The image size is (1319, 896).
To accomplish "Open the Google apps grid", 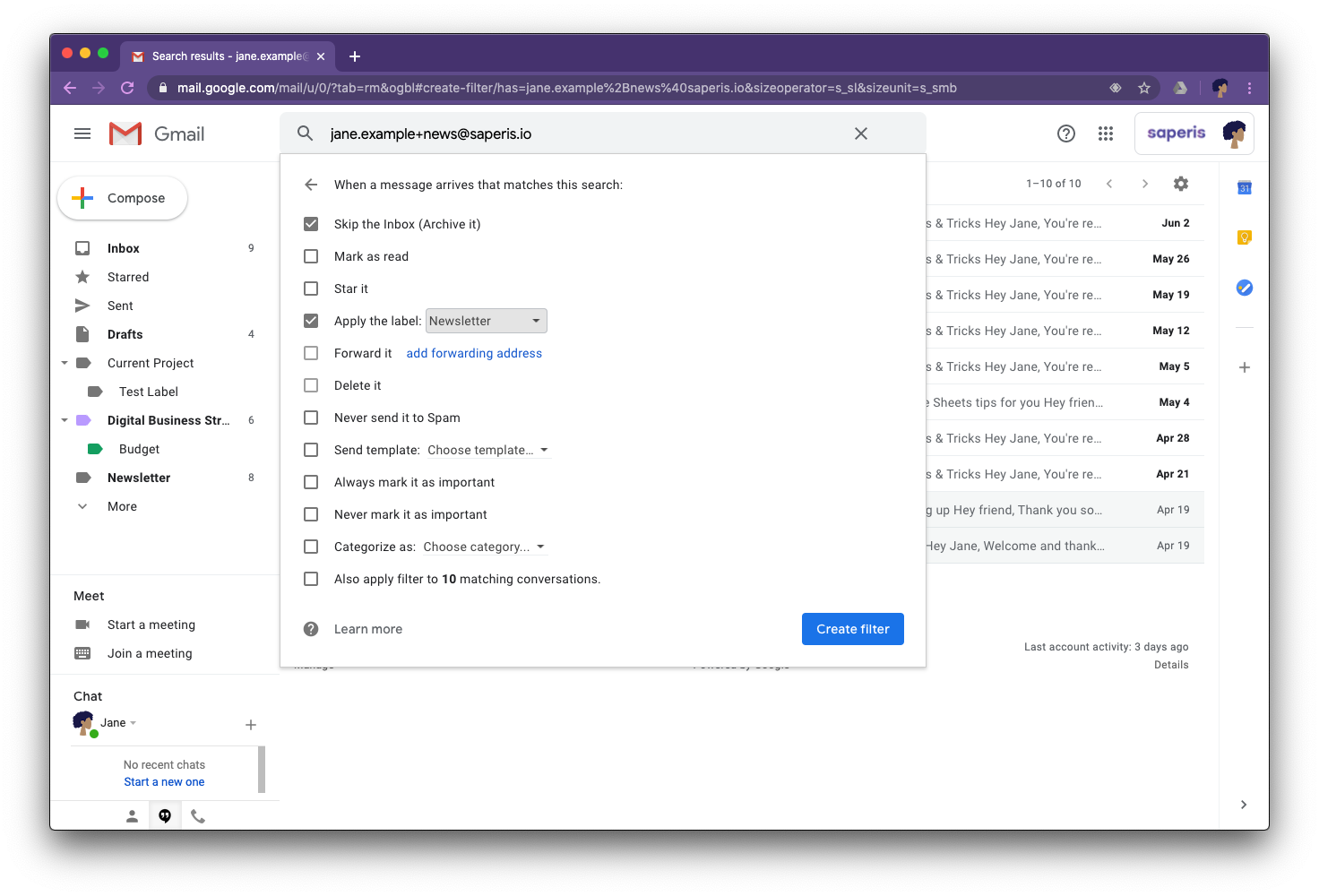I will 1105,133.
